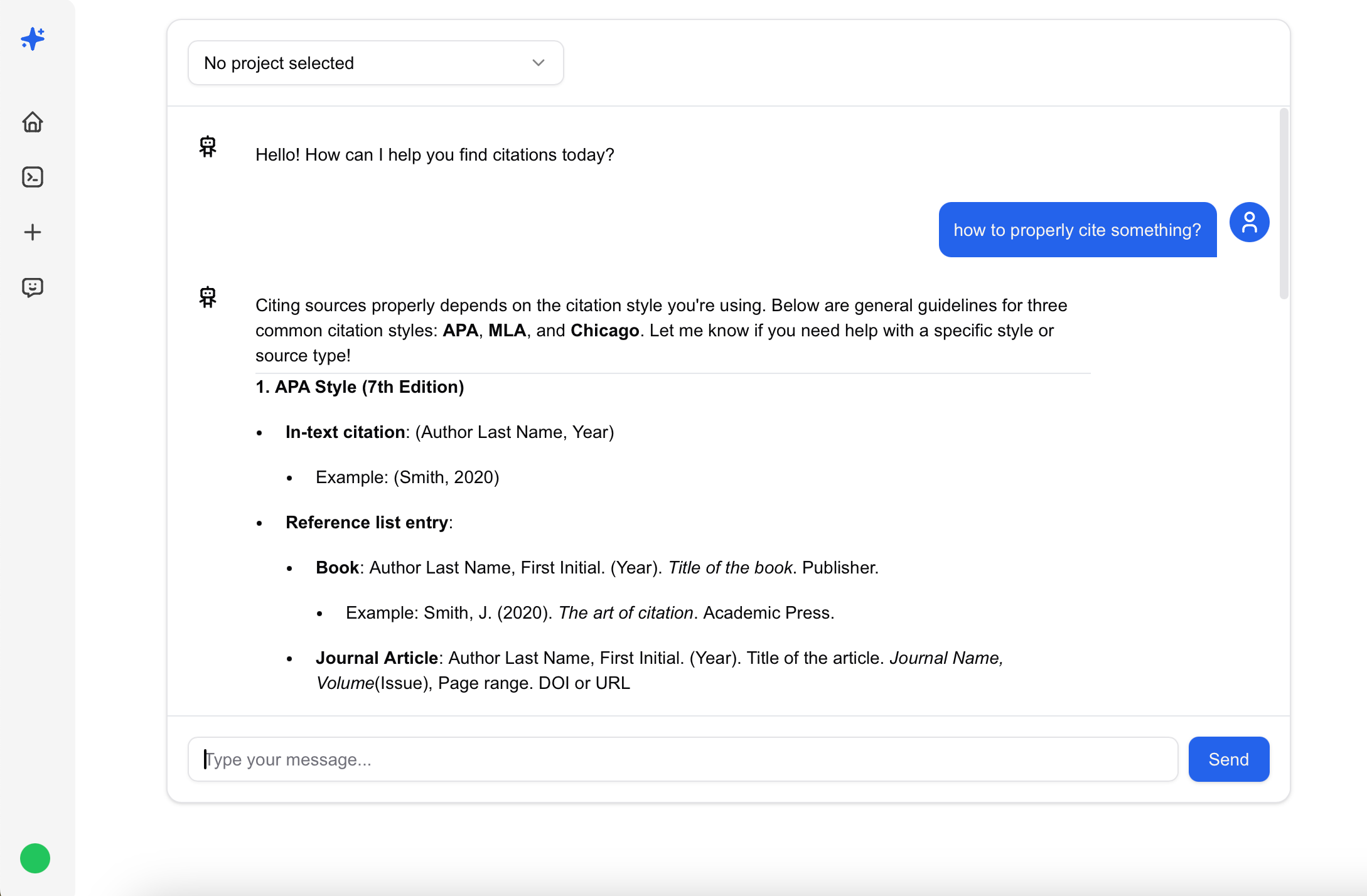This screenshot has width=1367, height=896.
Task: Click the plus icon in sidebar
Action: click(x=33, y=232)
